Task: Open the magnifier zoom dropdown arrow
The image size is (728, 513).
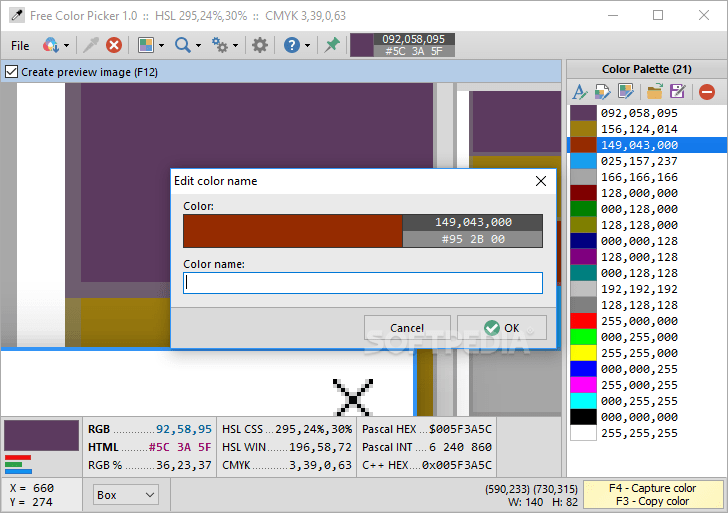Action: [x=198, y=45]
